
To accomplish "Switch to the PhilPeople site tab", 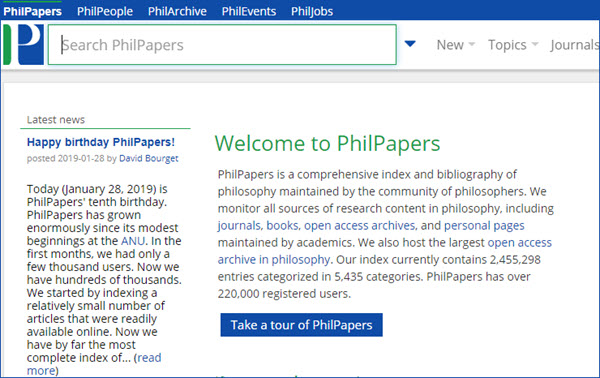I will tap(105, 11).
